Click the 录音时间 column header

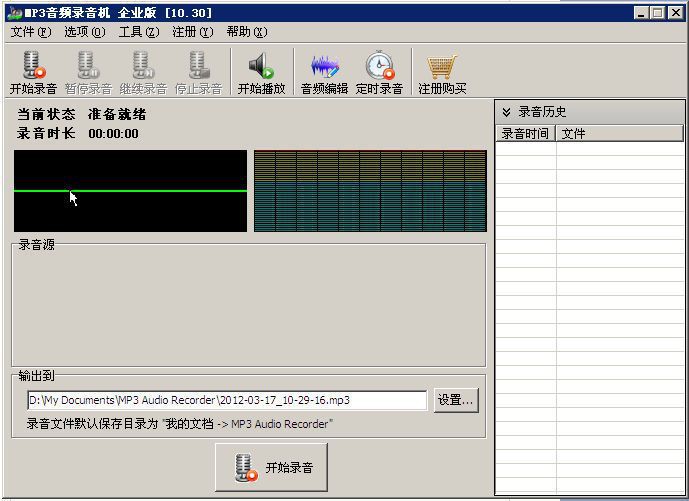pyautogui.click(x=526, y=133)
